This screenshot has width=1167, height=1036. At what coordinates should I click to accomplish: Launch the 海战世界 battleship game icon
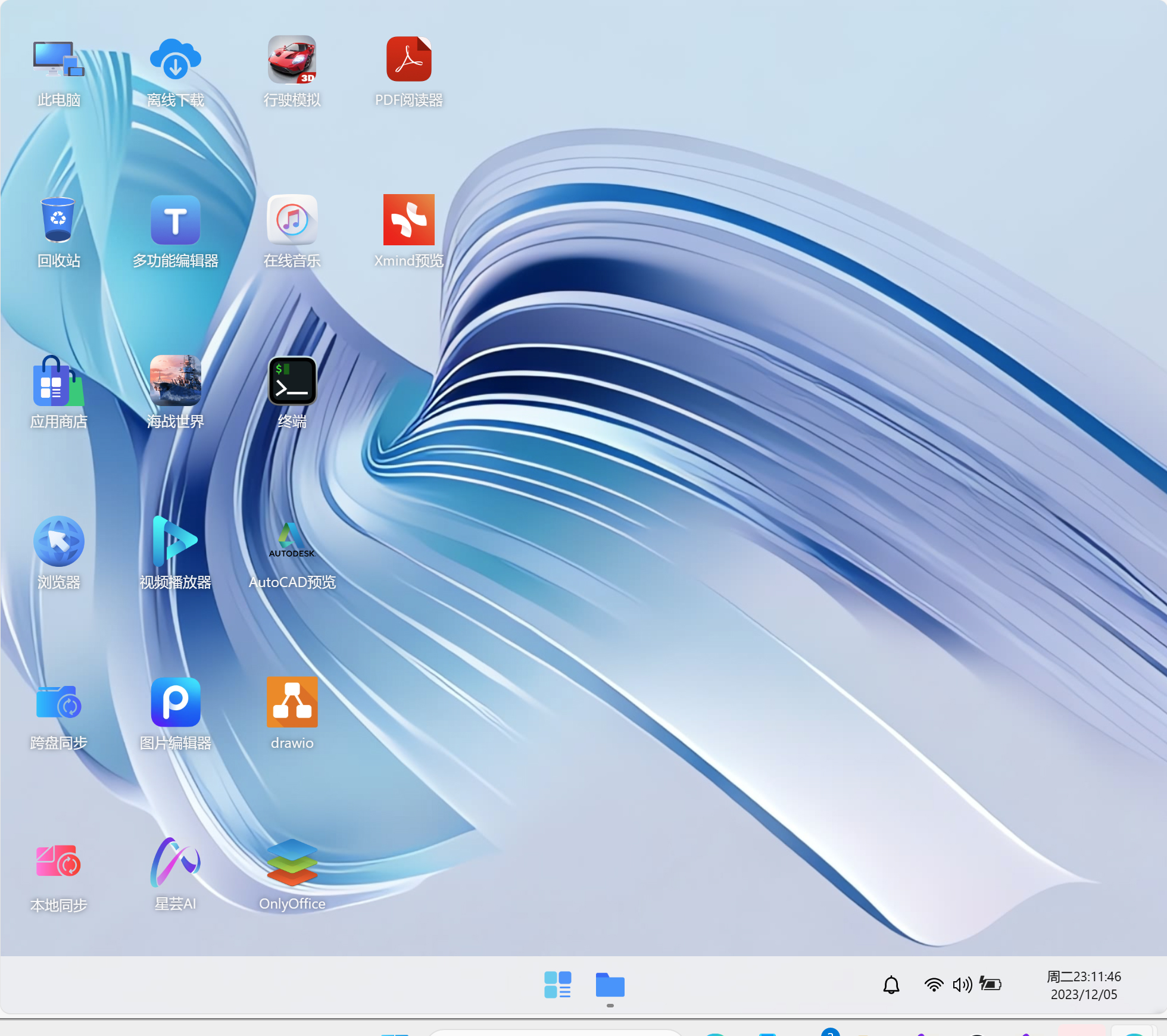click(x=175, y=381)
